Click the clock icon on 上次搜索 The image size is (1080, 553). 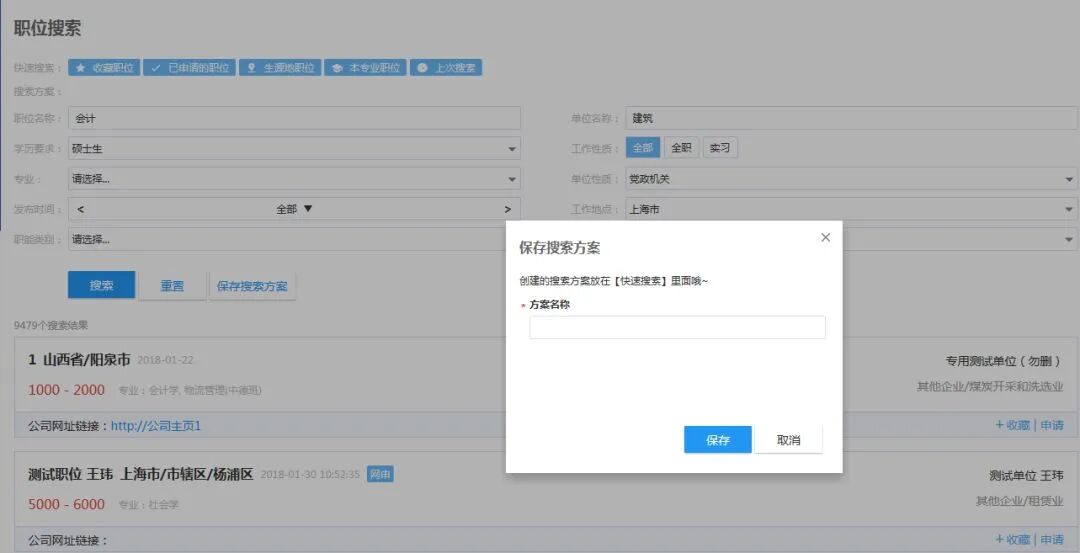click(x=422, y=67)
